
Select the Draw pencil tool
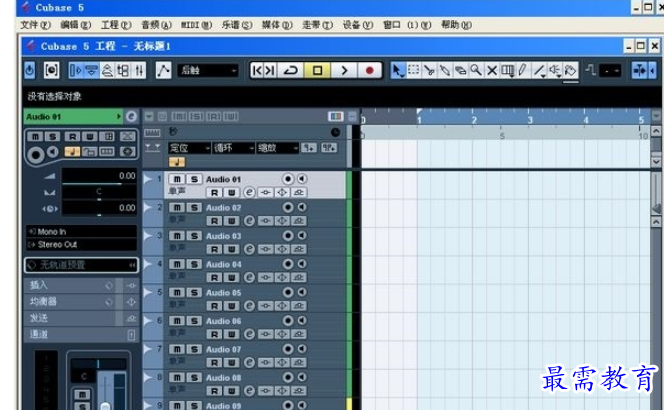click(x=523, y=70)
